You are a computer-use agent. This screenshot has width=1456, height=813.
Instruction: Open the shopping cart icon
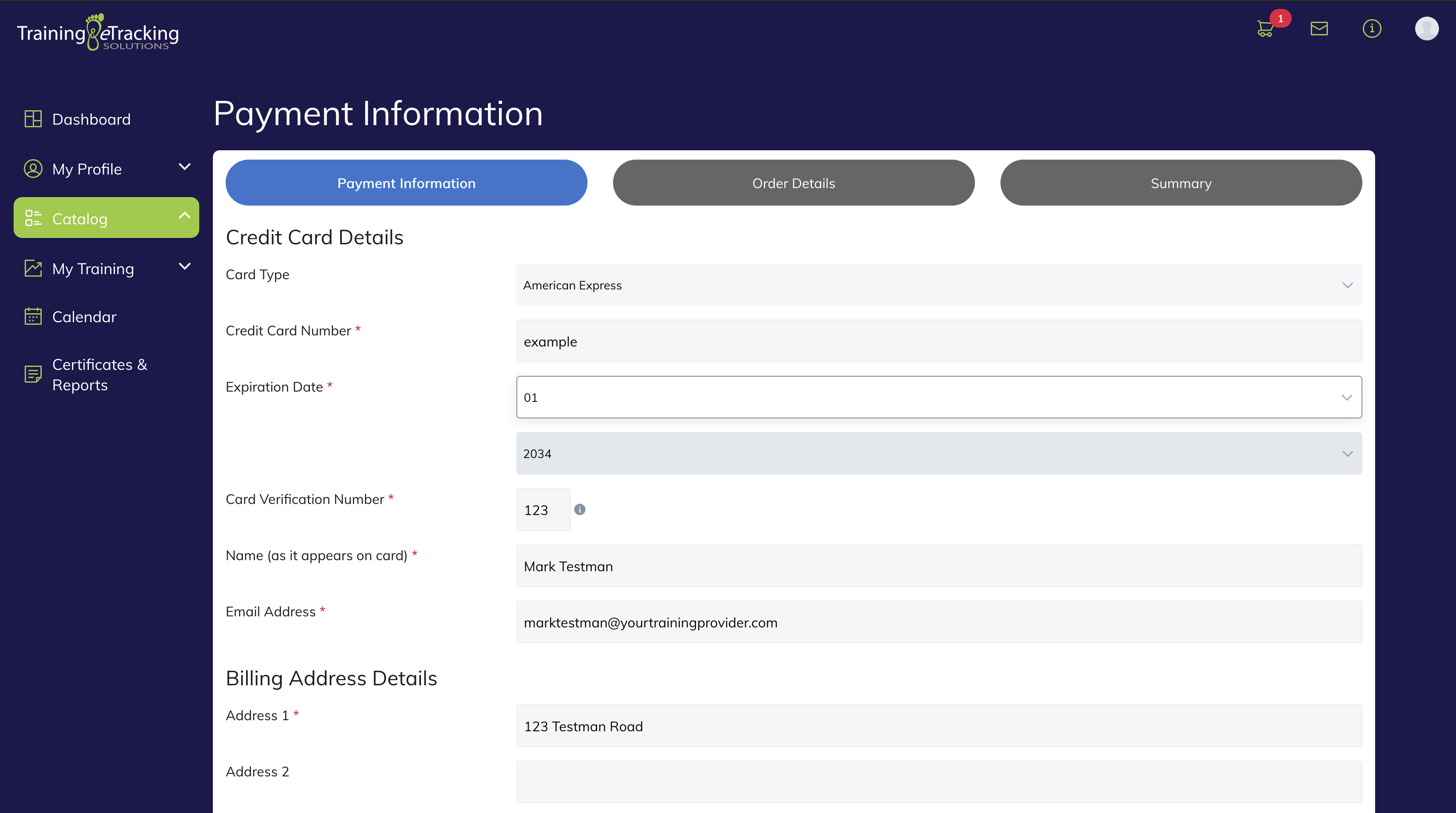[1265, 29]
